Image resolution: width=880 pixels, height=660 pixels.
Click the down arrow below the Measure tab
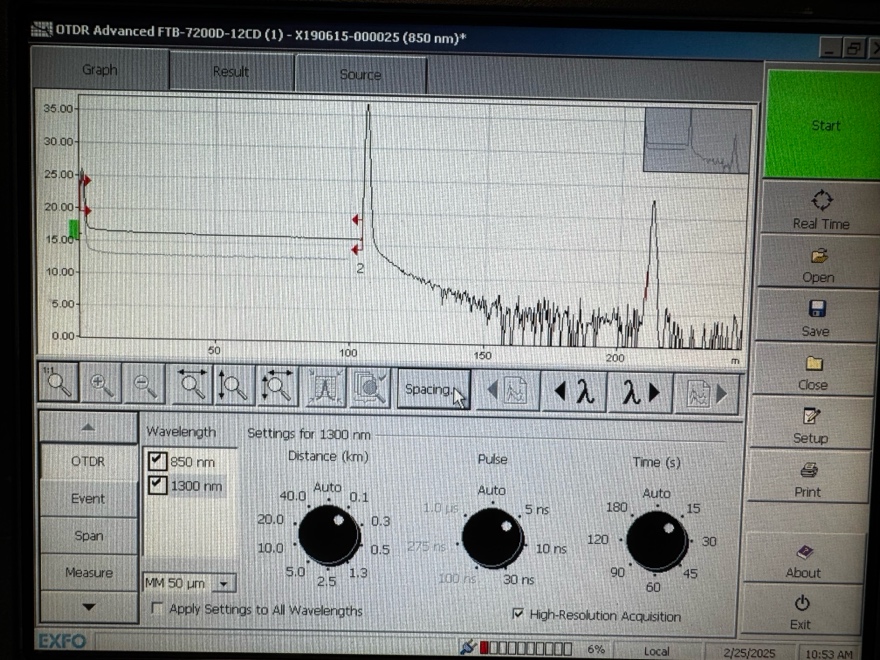coord(89,607)
